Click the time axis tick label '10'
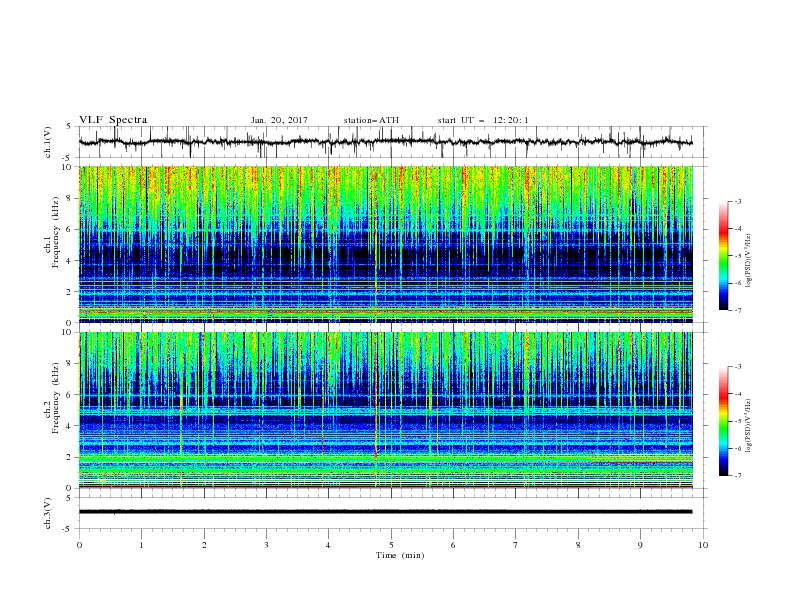 703,545
